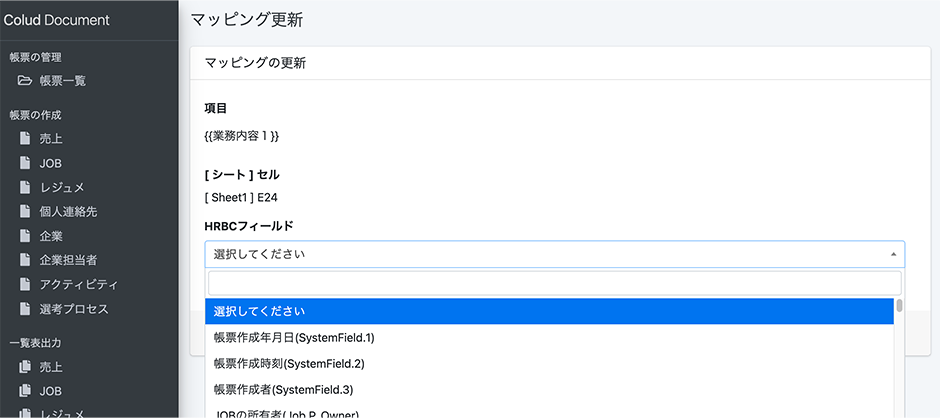Click the file icon beside 企業担当者
This screenshot has width=940, height=418.
point(25,260)
